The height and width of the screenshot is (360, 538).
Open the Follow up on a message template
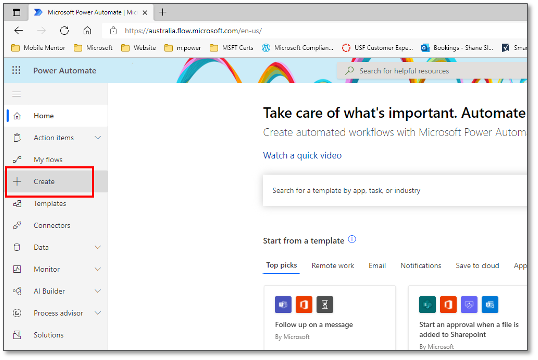pos(329,317)
